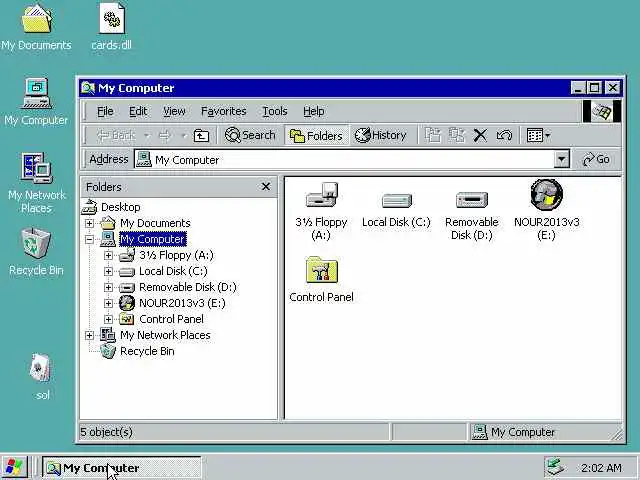The width and height of the screenshot is (640, 480).
Task: Open the Control Panel folder icon
Action: pos(322,270)
